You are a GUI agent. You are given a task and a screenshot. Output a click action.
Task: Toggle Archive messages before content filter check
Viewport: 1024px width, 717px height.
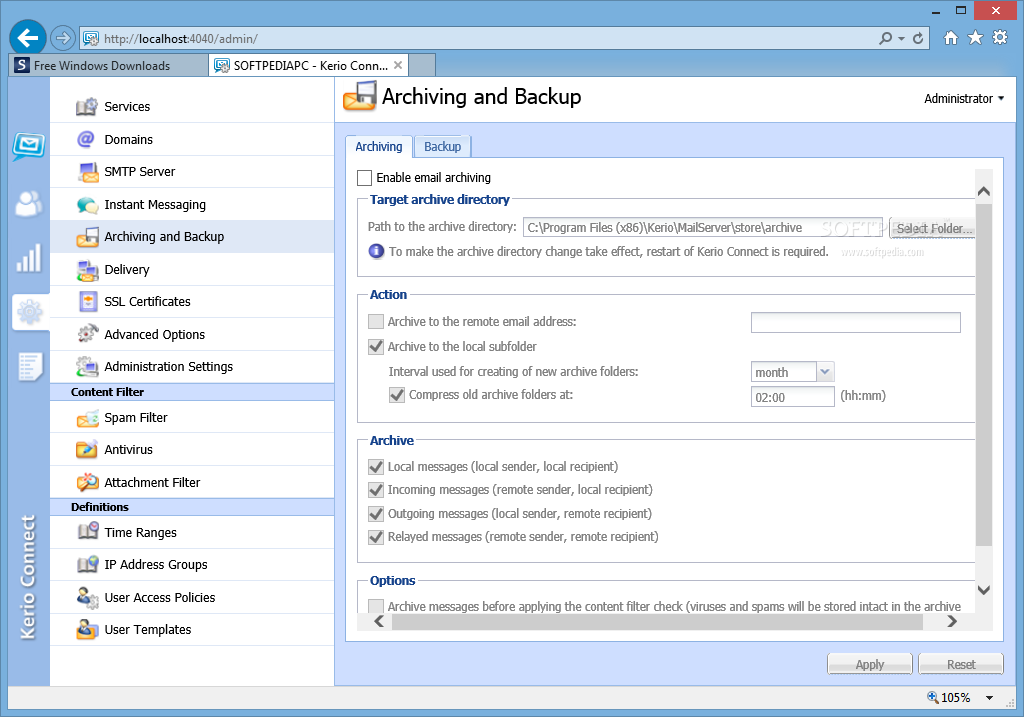[x=376, y=606]
